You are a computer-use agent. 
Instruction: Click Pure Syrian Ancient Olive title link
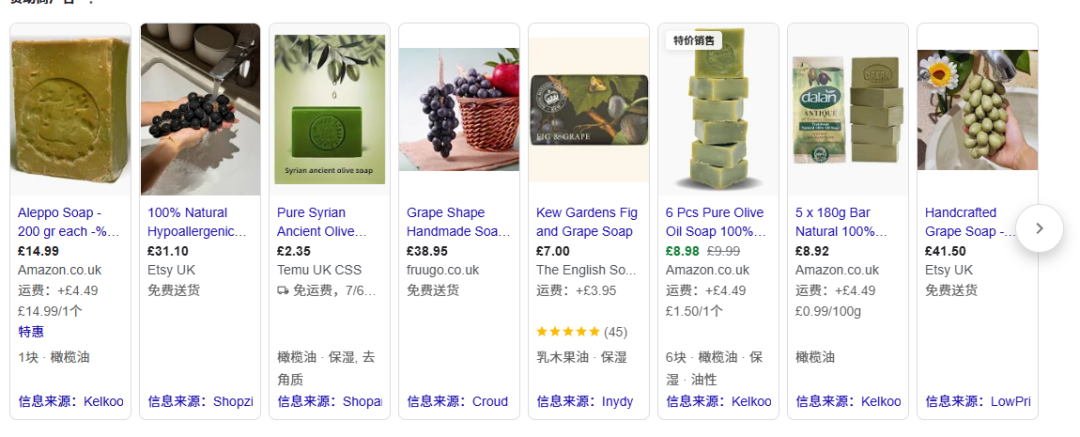(x=320, y=222)
